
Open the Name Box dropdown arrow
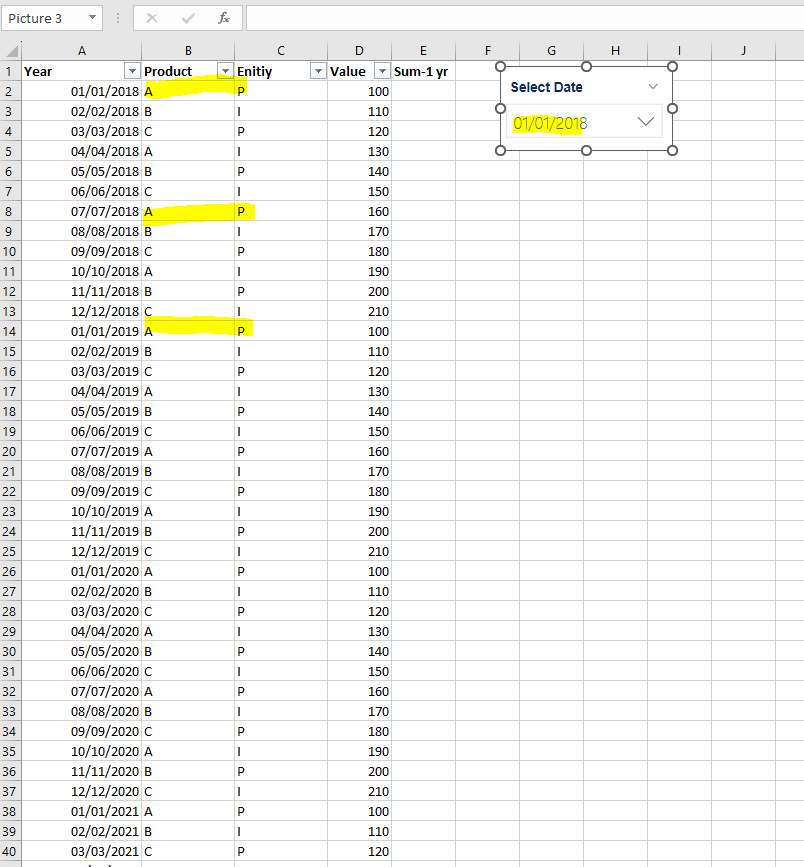pyautogui.click(x=92, y=18)
